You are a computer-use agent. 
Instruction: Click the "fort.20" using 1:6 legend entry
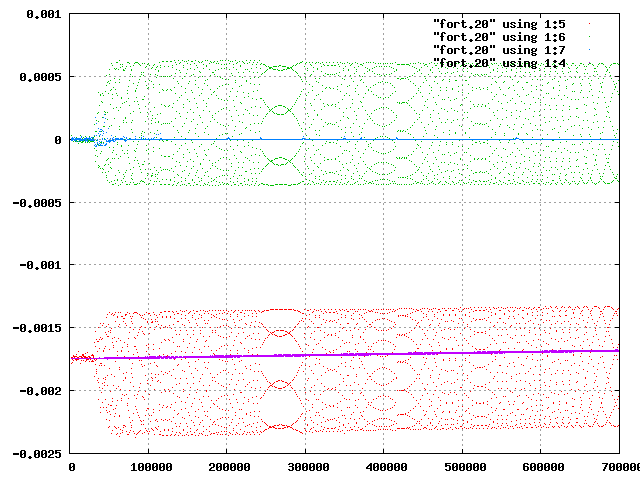[x=499, y=37]
